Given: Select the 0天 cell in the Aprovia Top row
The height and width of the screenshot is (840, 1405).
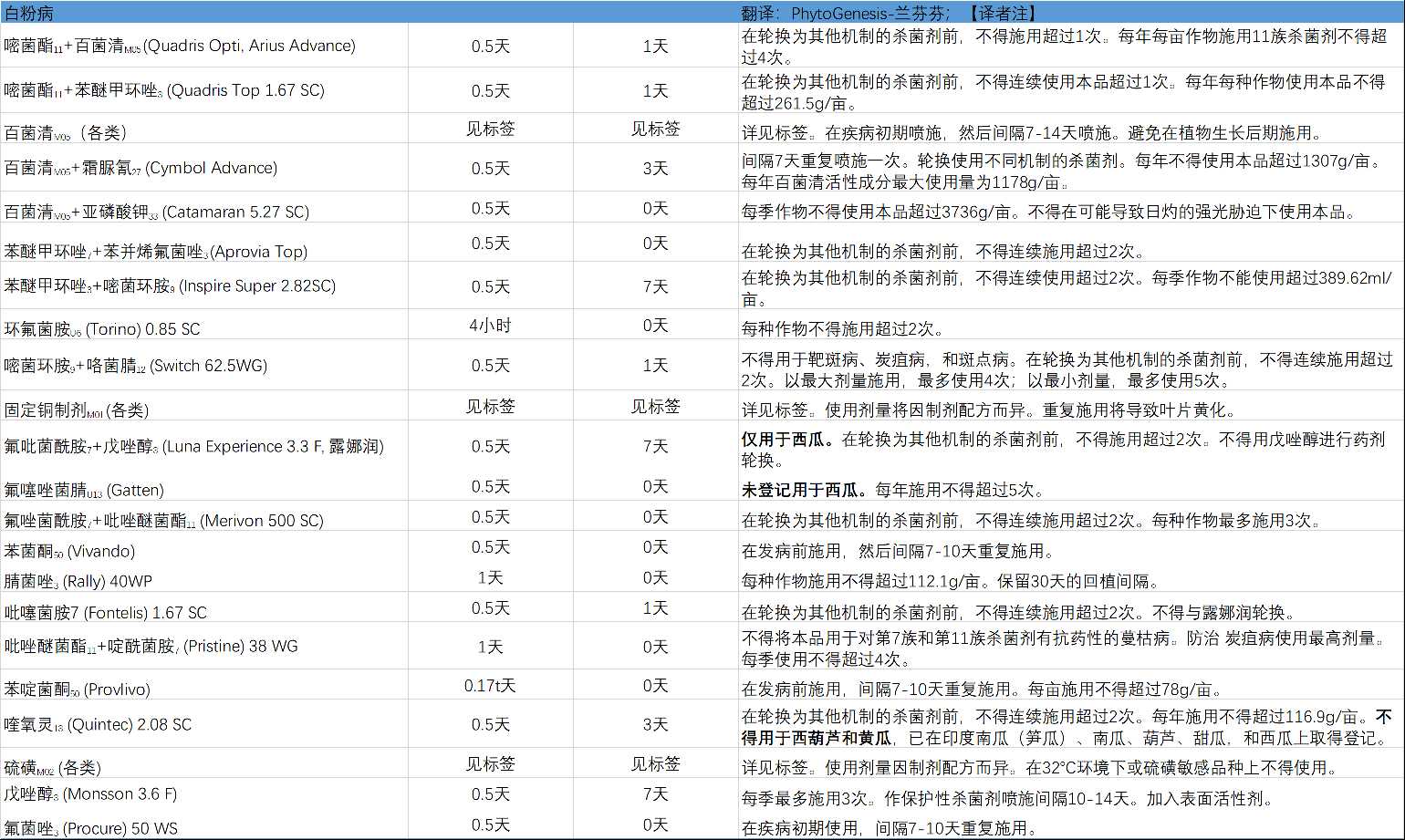Looking at the screenshot, I should click(x=656, y=244).
